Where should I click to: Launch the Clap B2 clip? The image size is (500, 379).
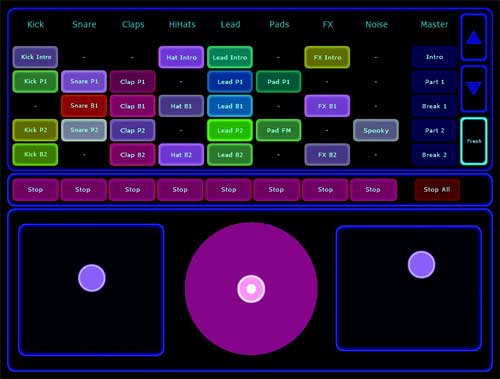click(133, 154)
